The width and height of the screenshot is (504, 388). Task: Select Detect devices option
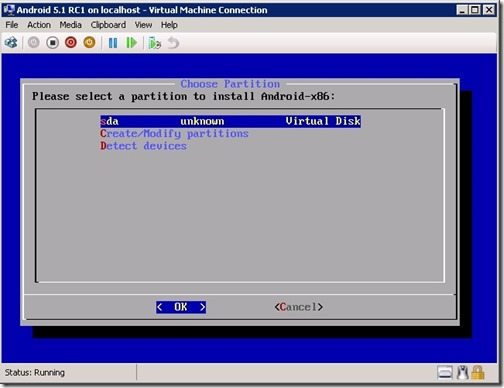tap(143, 146)
